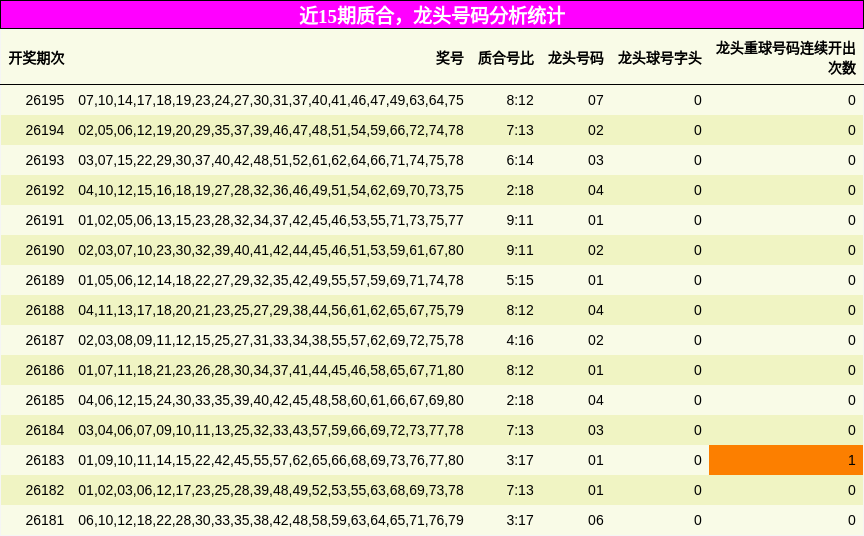Select draw period 26191
The height and width of the screenshot is (536, 864).
[x=45, y=220]
